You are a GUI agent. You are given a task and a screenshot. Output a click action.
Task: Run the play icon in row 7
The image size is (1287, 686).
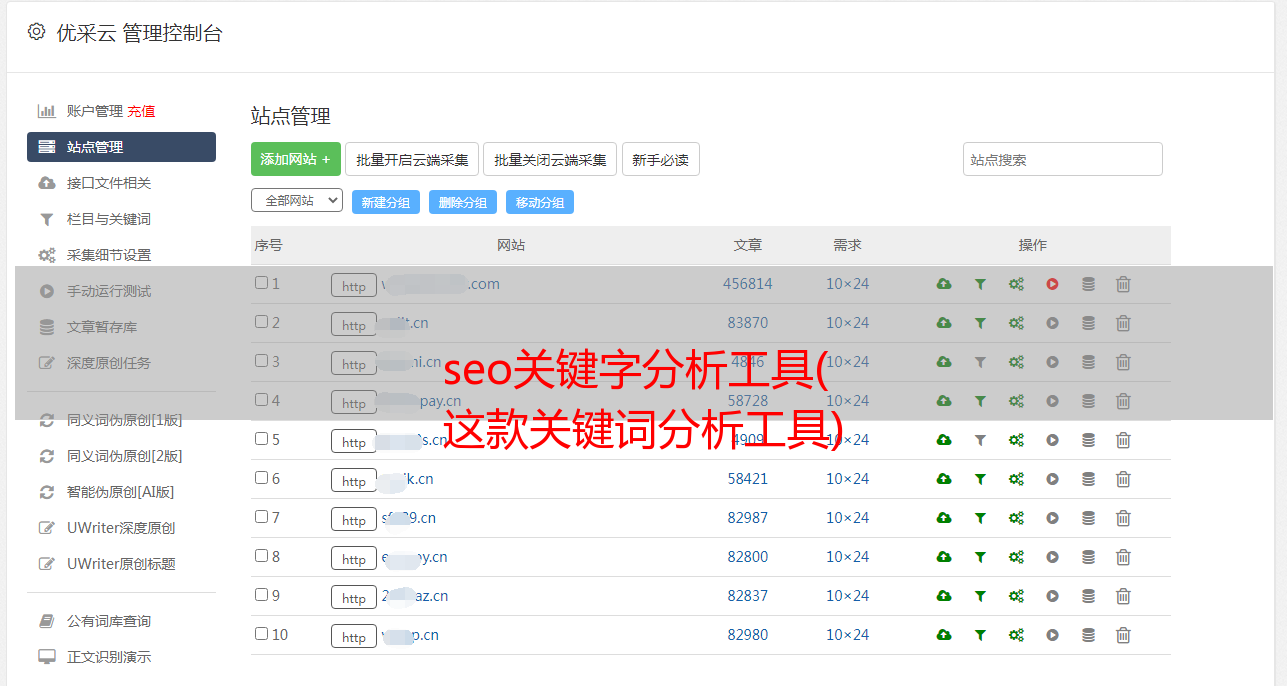click(1052, 518)
